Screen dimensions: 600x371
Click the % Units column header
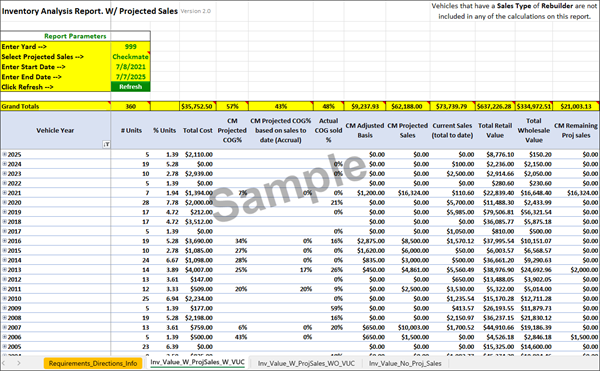click(165, 130)
